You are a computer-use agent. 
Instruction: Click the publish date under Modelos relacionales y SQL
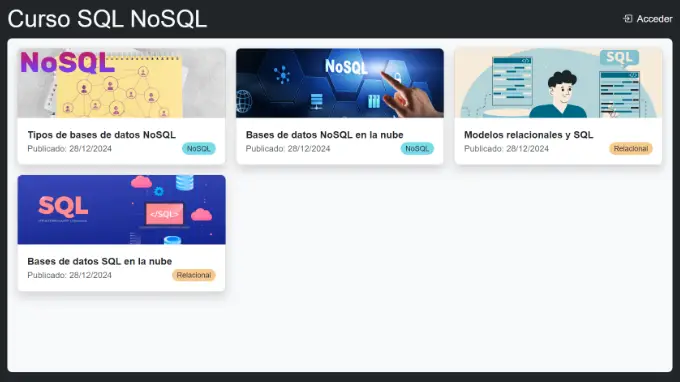pos(506,149)
